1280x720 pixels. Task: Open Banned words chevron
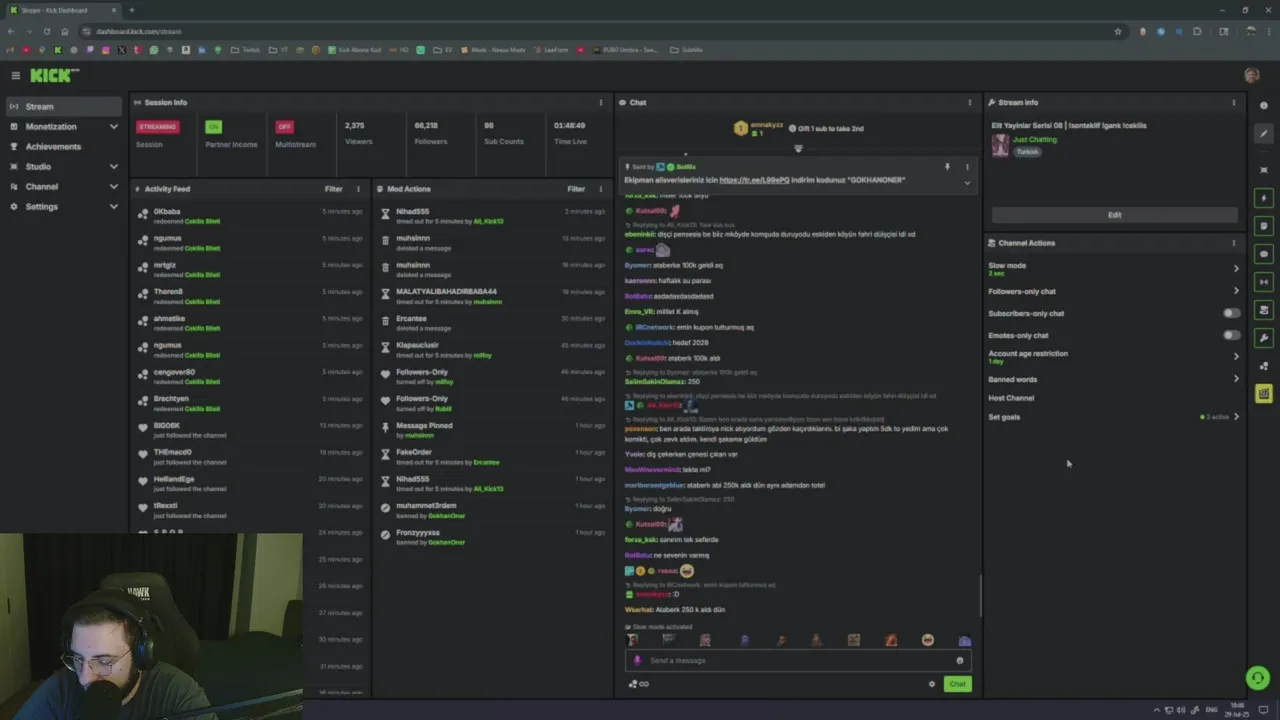(x=1236, y=379)
